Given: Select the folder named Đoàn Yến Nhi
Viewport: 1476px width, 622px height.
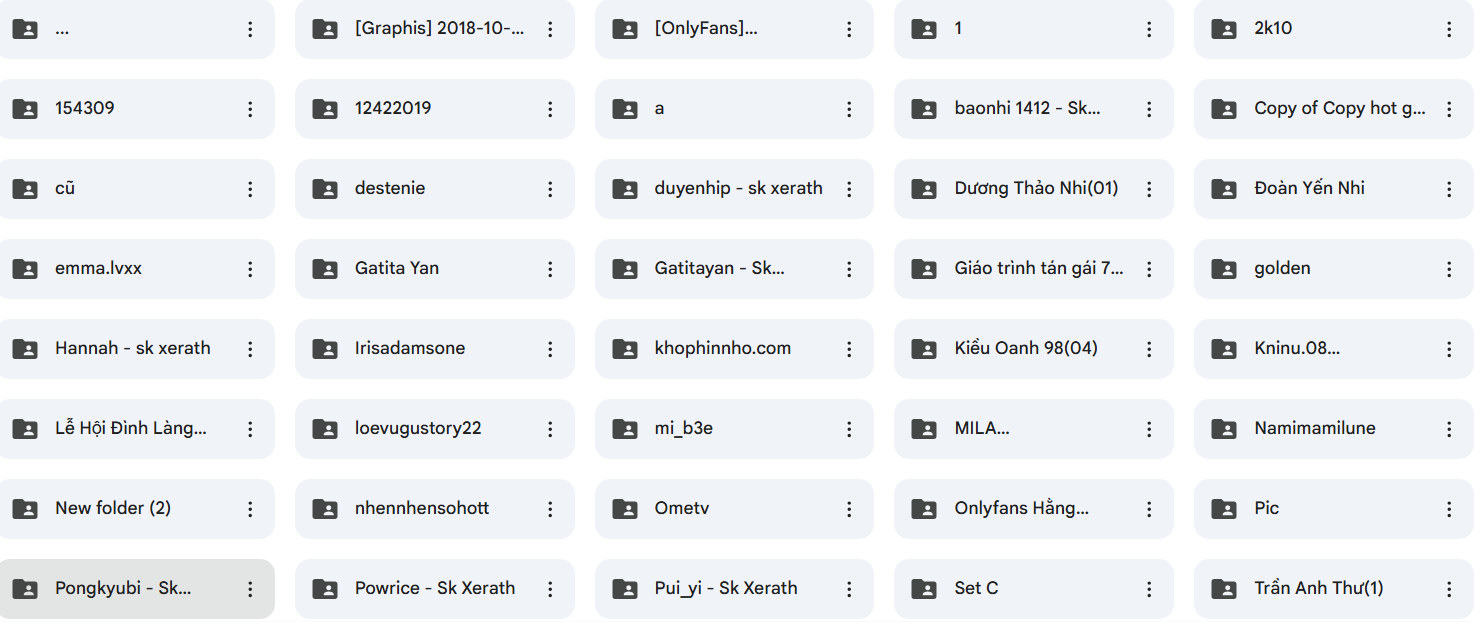Looking at the screenshot, I should coord(1309,188).
